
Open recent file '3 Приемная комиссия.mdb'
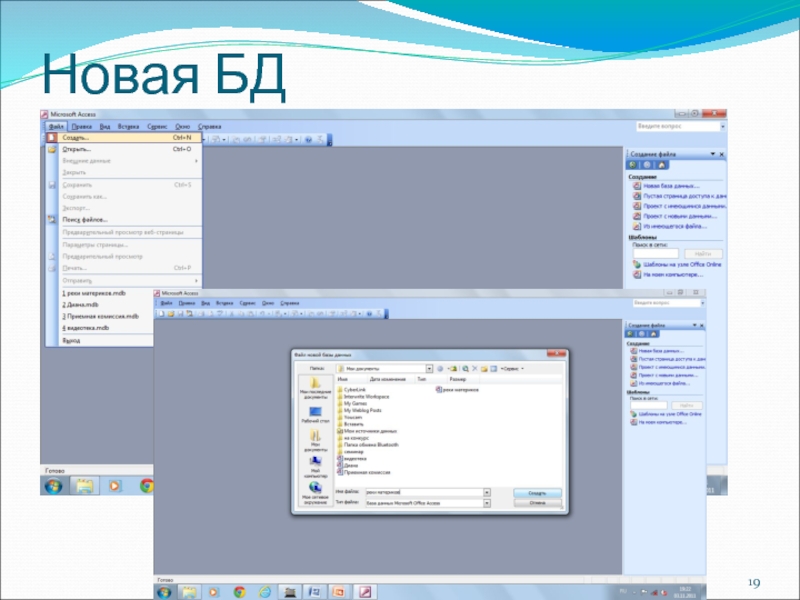tap(100, 316)
